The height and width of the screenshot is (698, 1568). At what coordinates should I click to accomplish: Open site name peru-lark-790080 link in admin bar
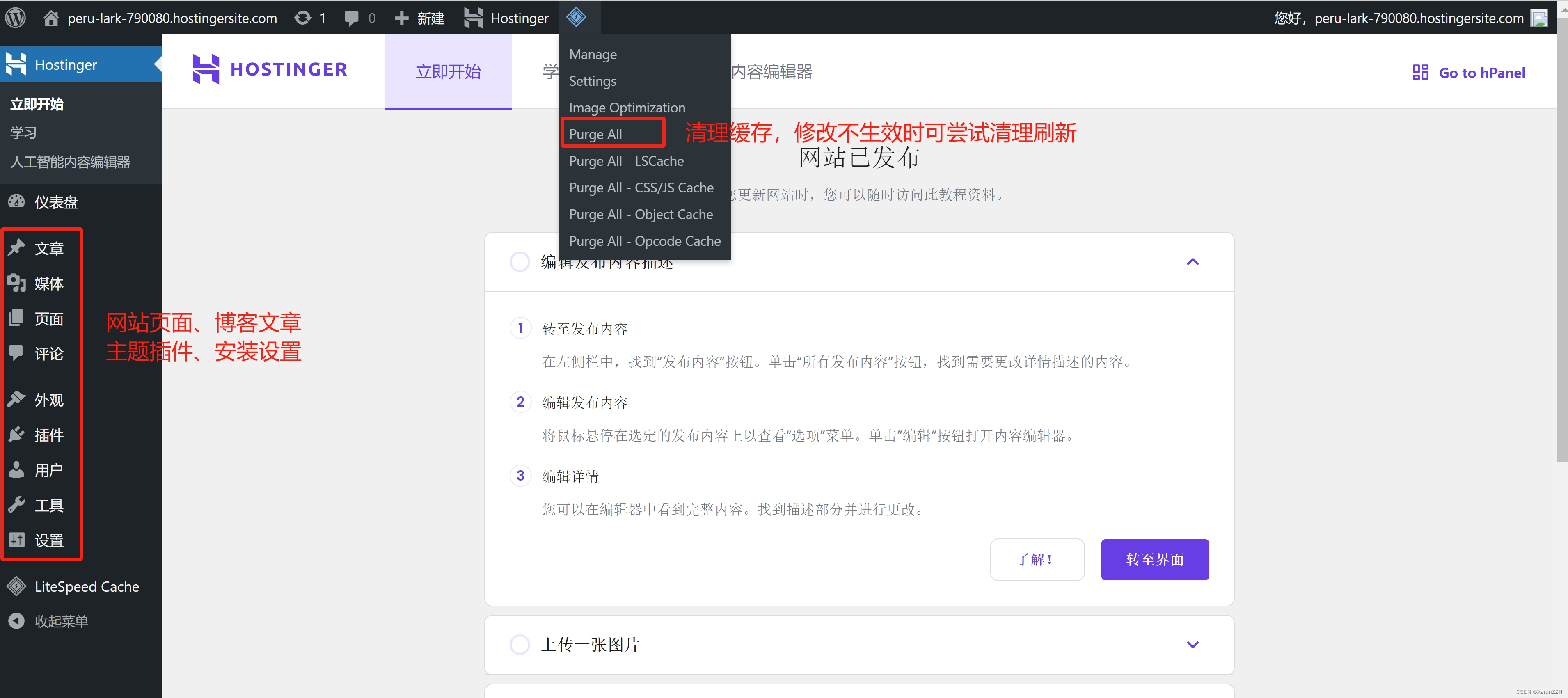[172, 18]
